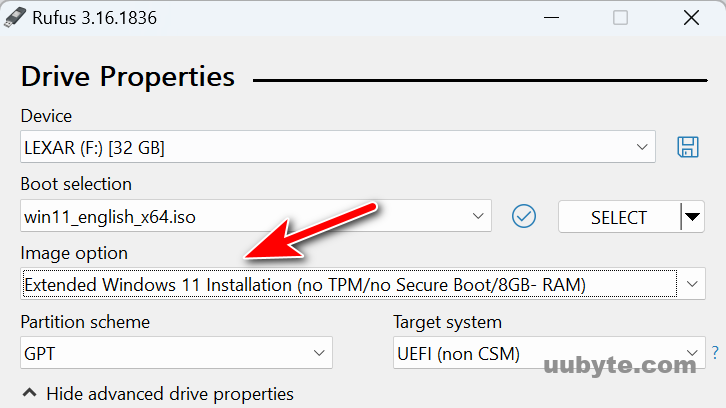Click the save disk image floppy icon
The width and height of the screenshot is (726, 408).
688,147
